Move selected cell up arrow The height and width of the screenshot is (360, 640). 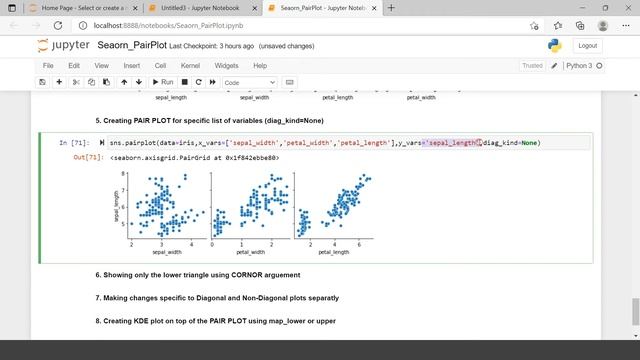(x=124, y=82)
